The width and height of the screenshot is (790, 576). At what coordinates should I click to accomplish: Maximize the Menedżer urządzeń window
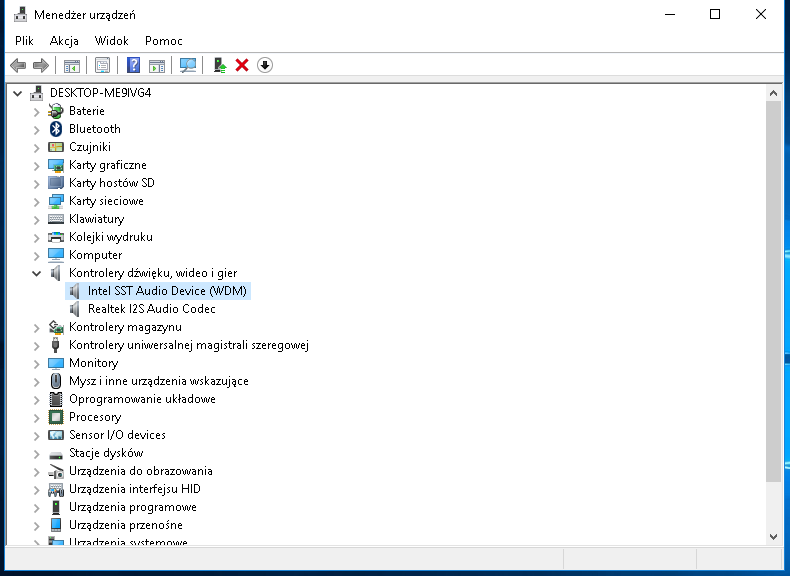tap(714, 15)
